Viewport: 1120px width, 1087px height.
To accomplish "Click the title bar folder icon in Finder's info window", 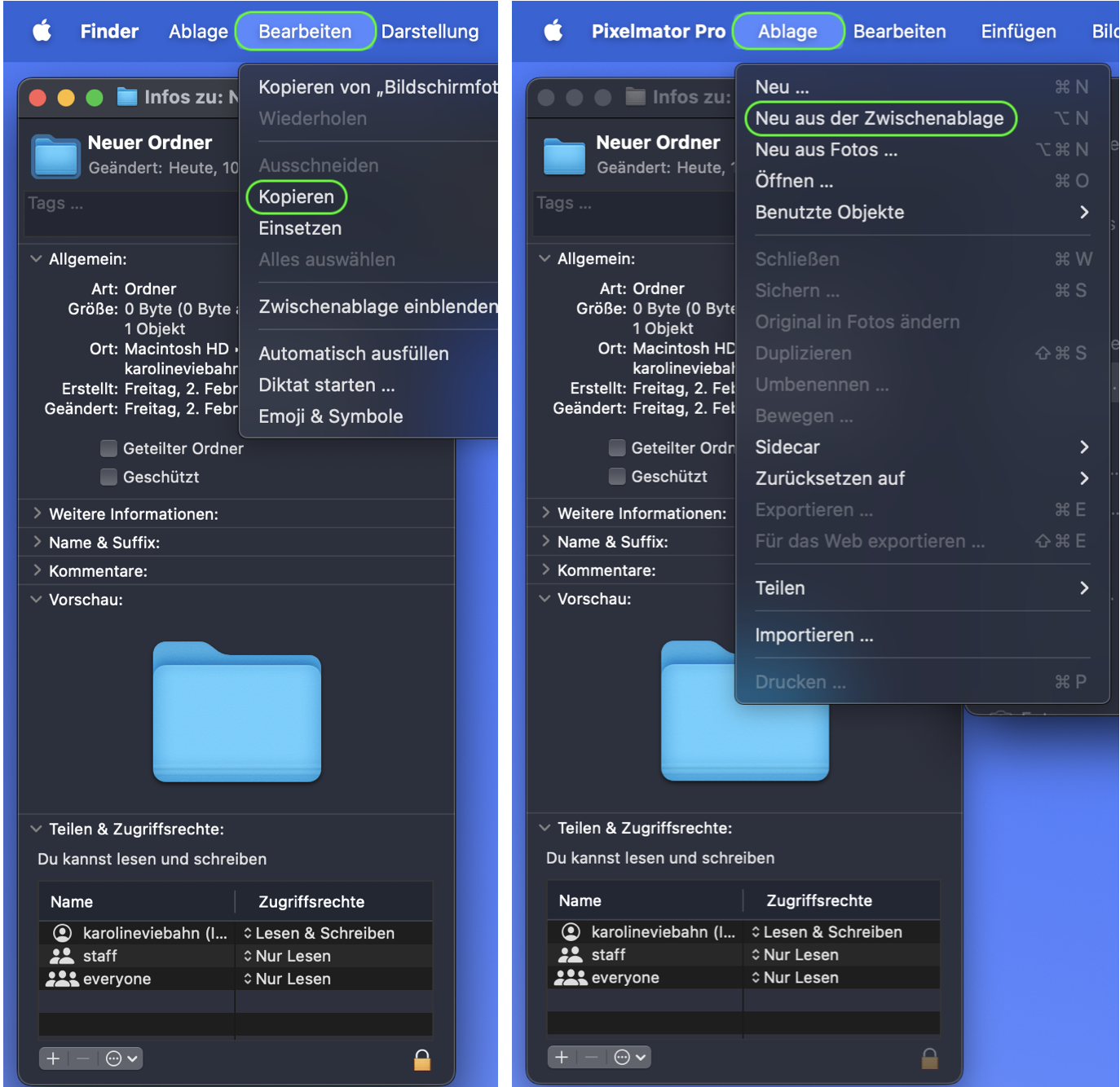I will pyautogui.click(x=127, y=97).
